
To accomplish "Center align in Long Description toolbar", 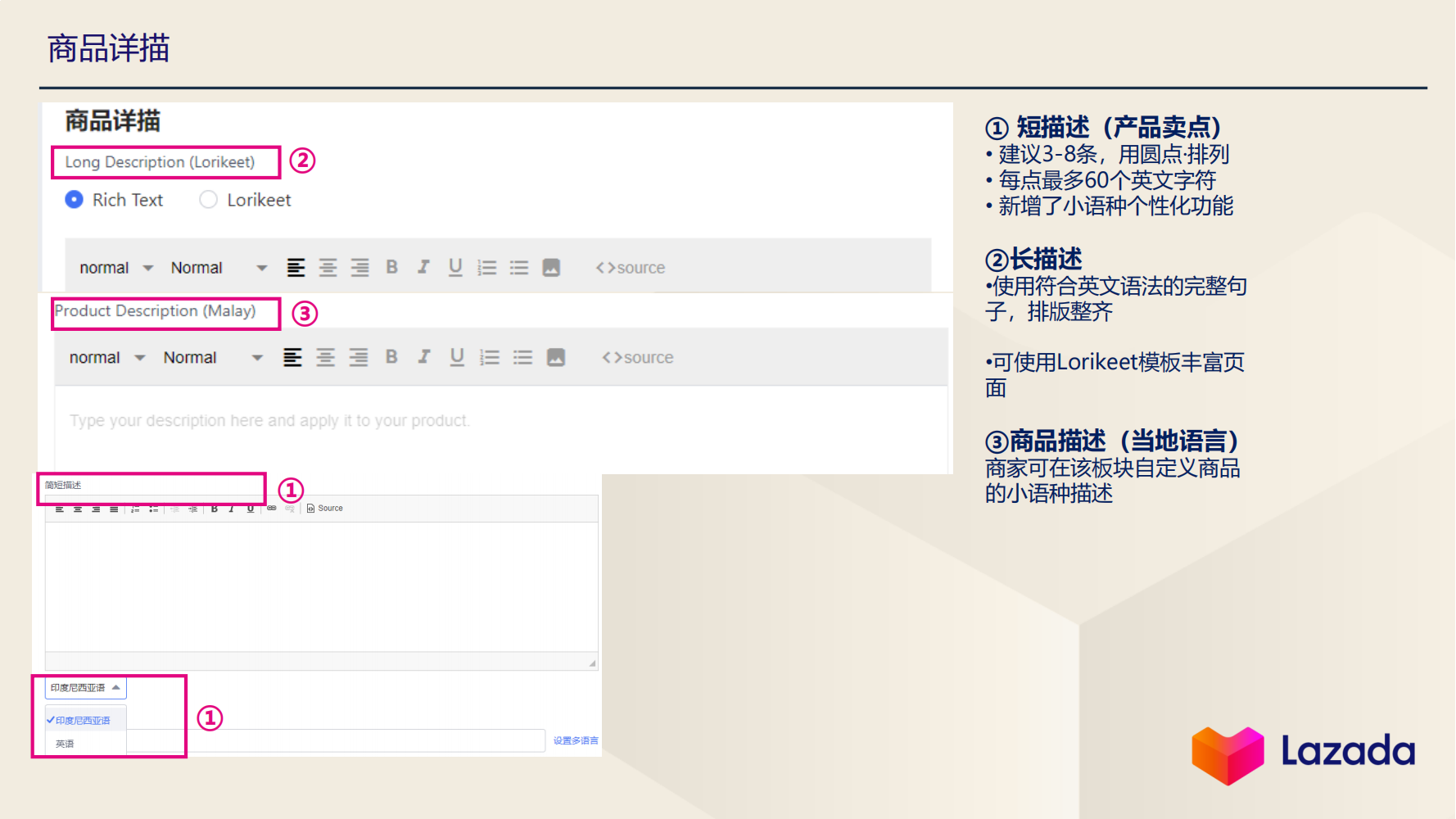I will coord(328,268).
